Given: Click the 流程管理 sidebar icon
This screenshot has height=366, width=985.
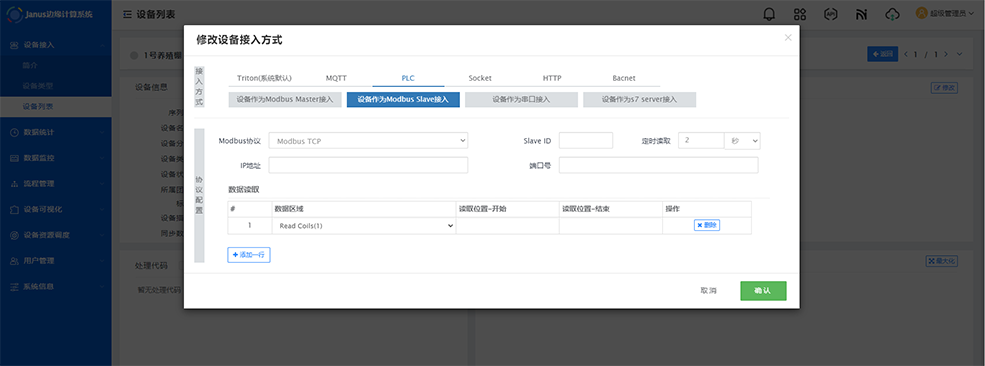Looking at the screenshot, I should tap(14, 184).
